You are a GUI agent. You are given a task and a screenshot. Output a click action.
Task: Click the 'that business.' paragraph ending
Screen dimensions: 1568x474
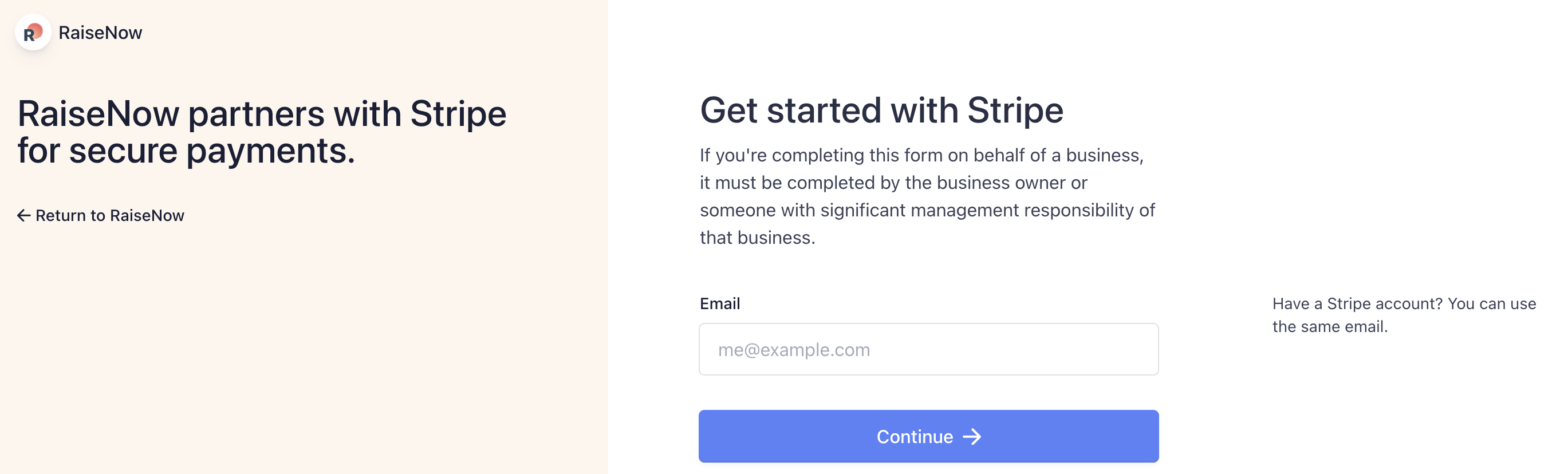coord(757,238)
